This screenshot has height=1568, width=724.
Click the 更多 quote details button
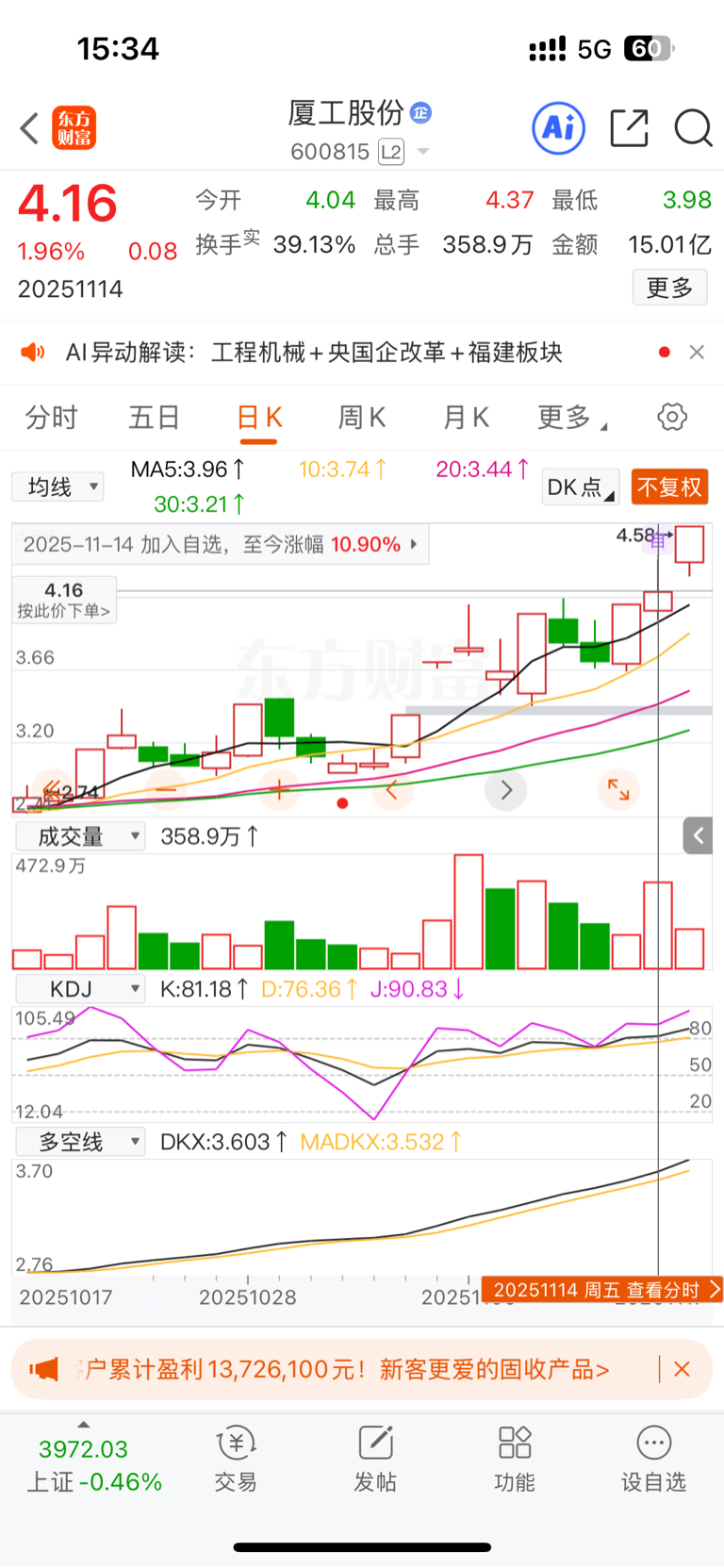[669, 288]
